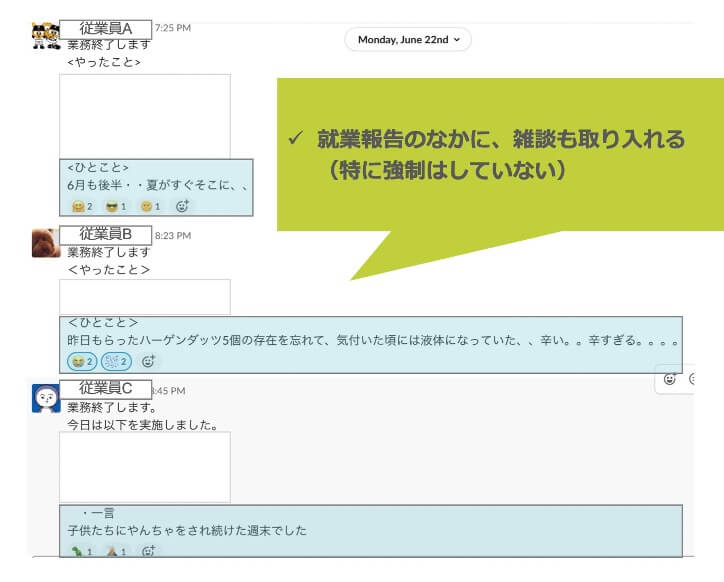This screenshot has width=724, height=582.
Task: Click 従業員C's message text 今日は以下を実施しました
Action: pos(142,424)
